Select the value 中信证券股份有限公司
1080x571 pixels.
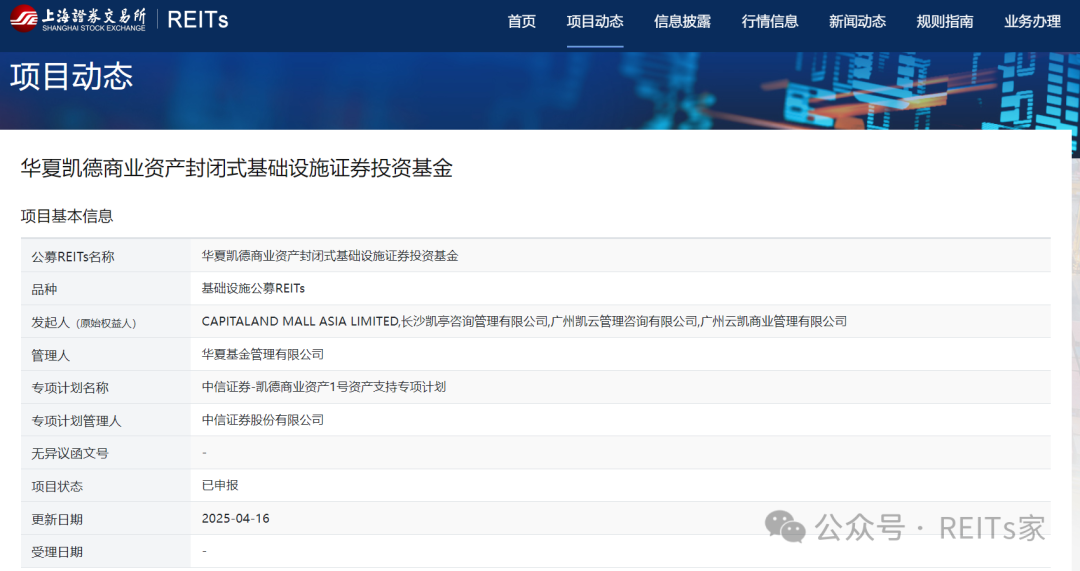[x=262, y=420]
